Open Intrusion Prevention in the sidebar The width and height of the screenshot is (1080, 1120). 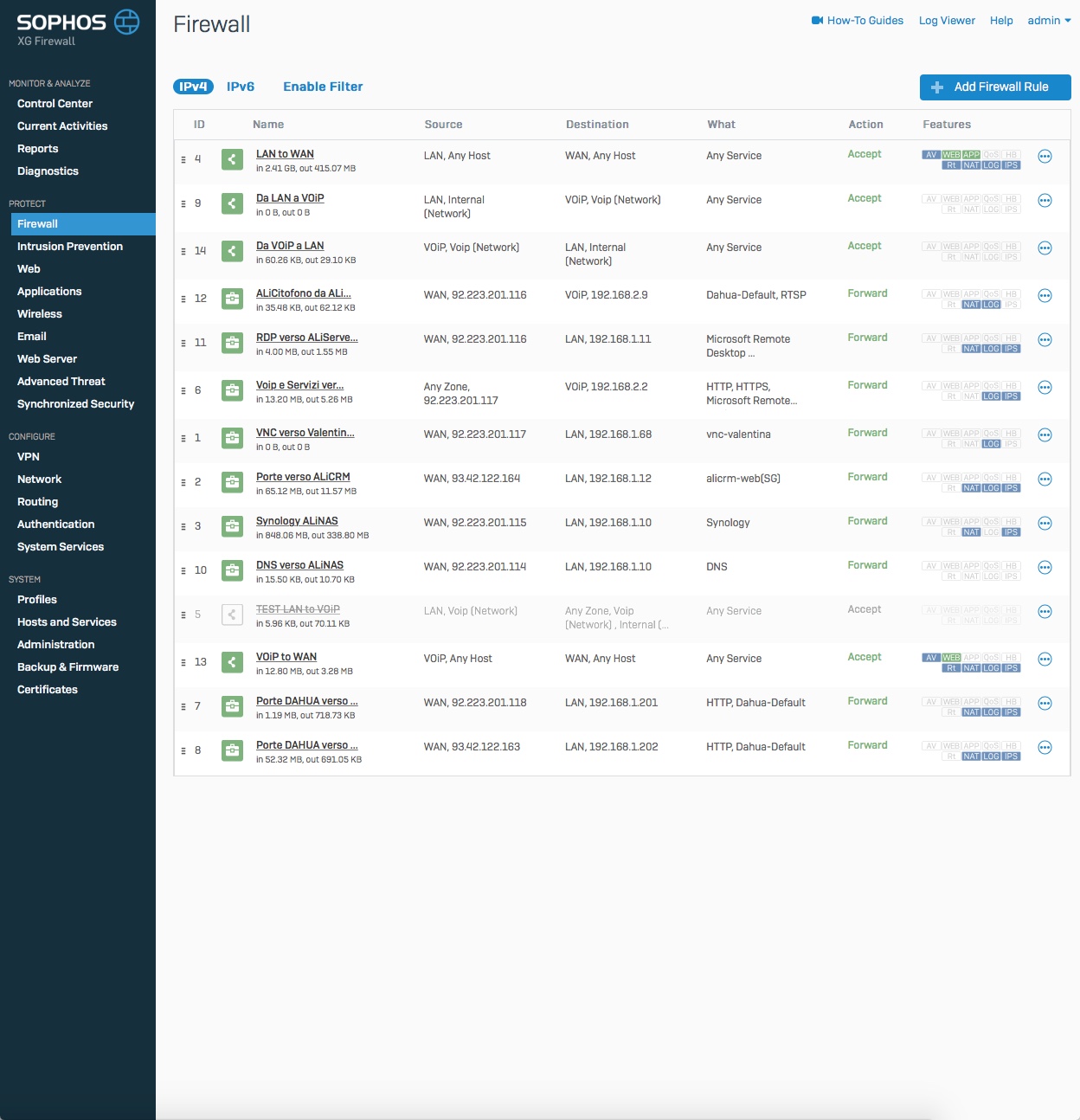70,247
